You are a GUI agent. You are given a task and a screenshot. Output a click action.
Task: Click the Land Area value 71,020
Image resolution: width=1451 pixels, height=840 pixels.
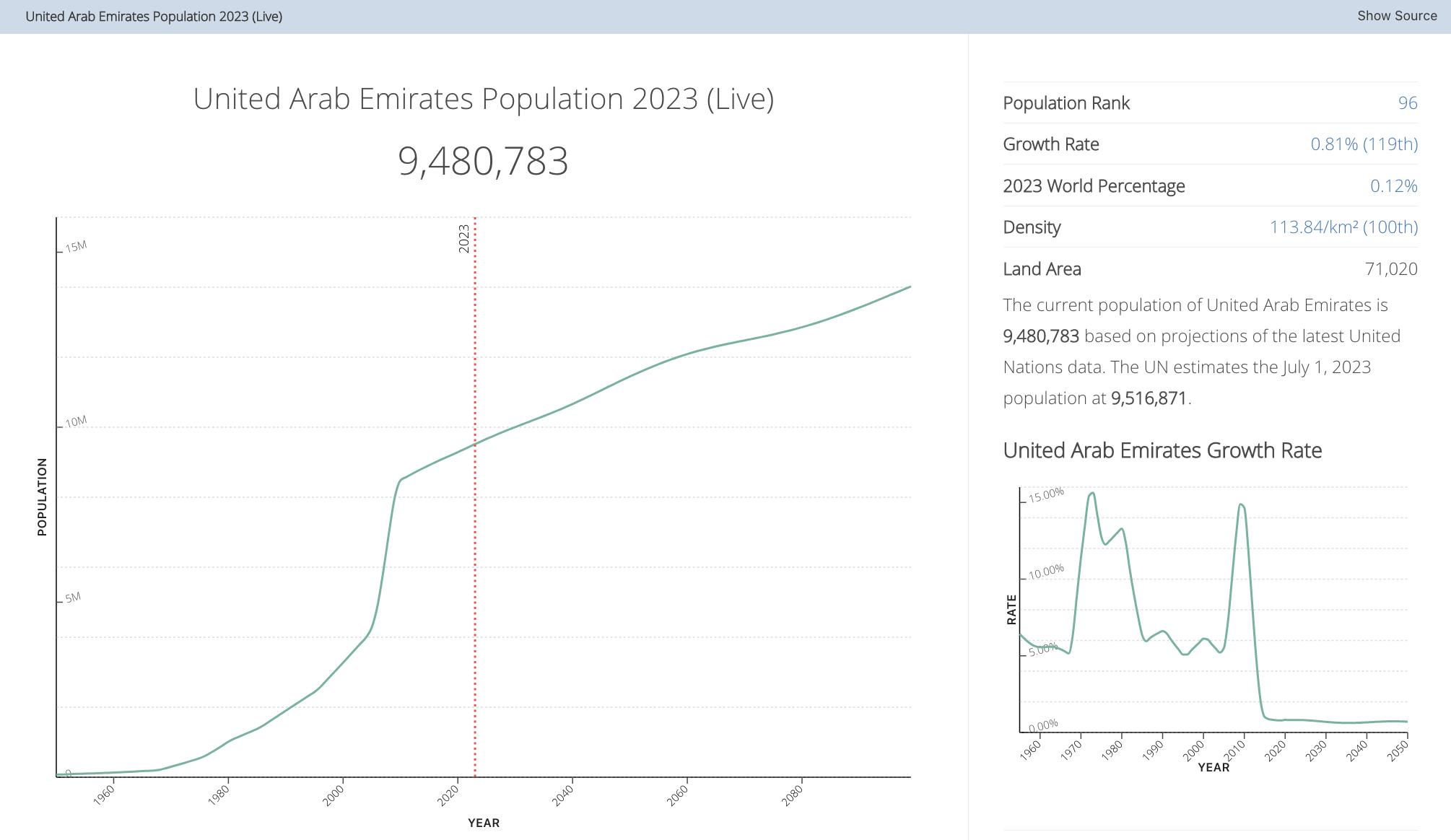1390,269
